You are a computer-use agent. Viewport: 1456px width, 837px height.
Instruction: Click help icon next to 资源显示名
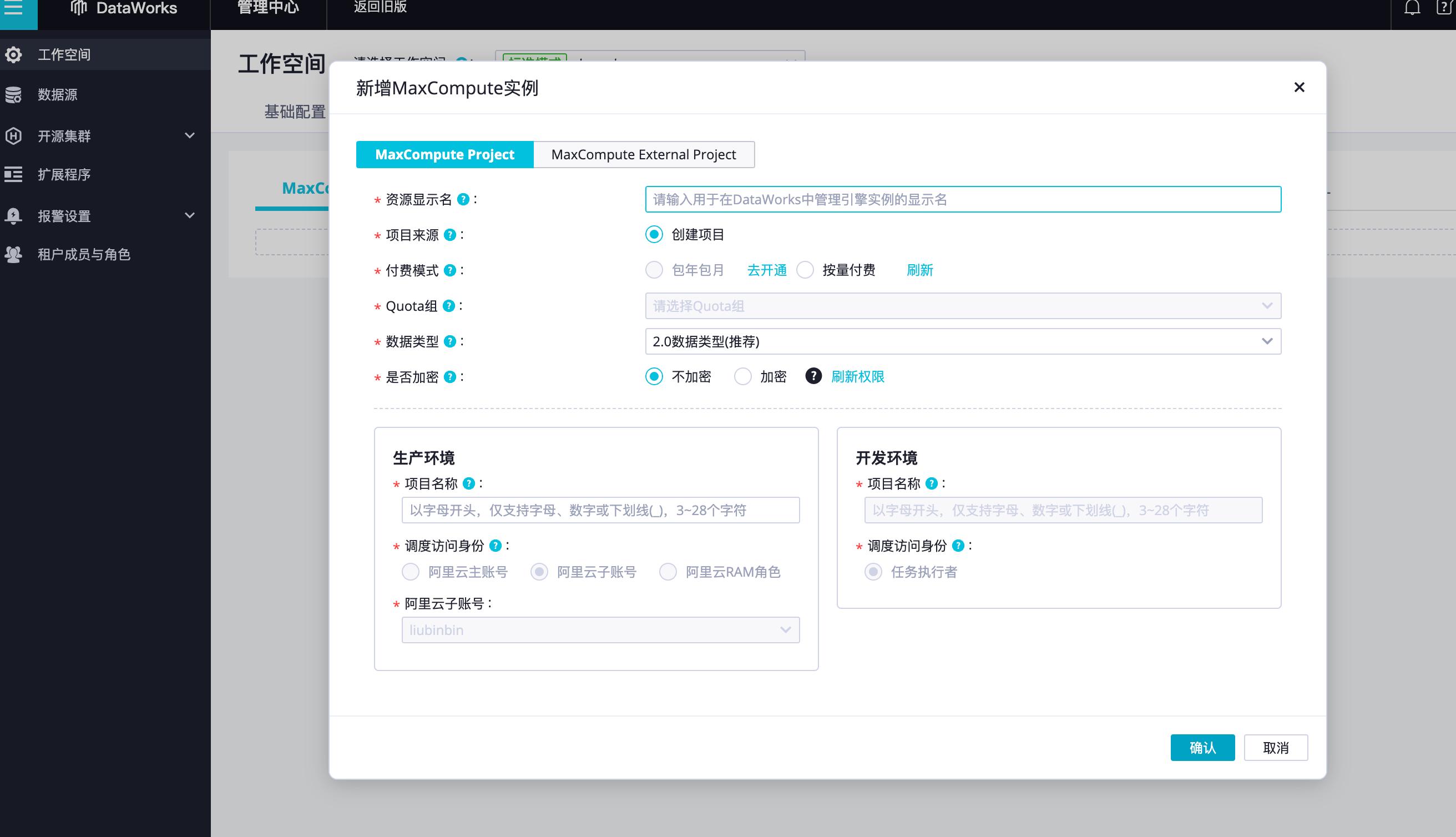coord(463,199)
